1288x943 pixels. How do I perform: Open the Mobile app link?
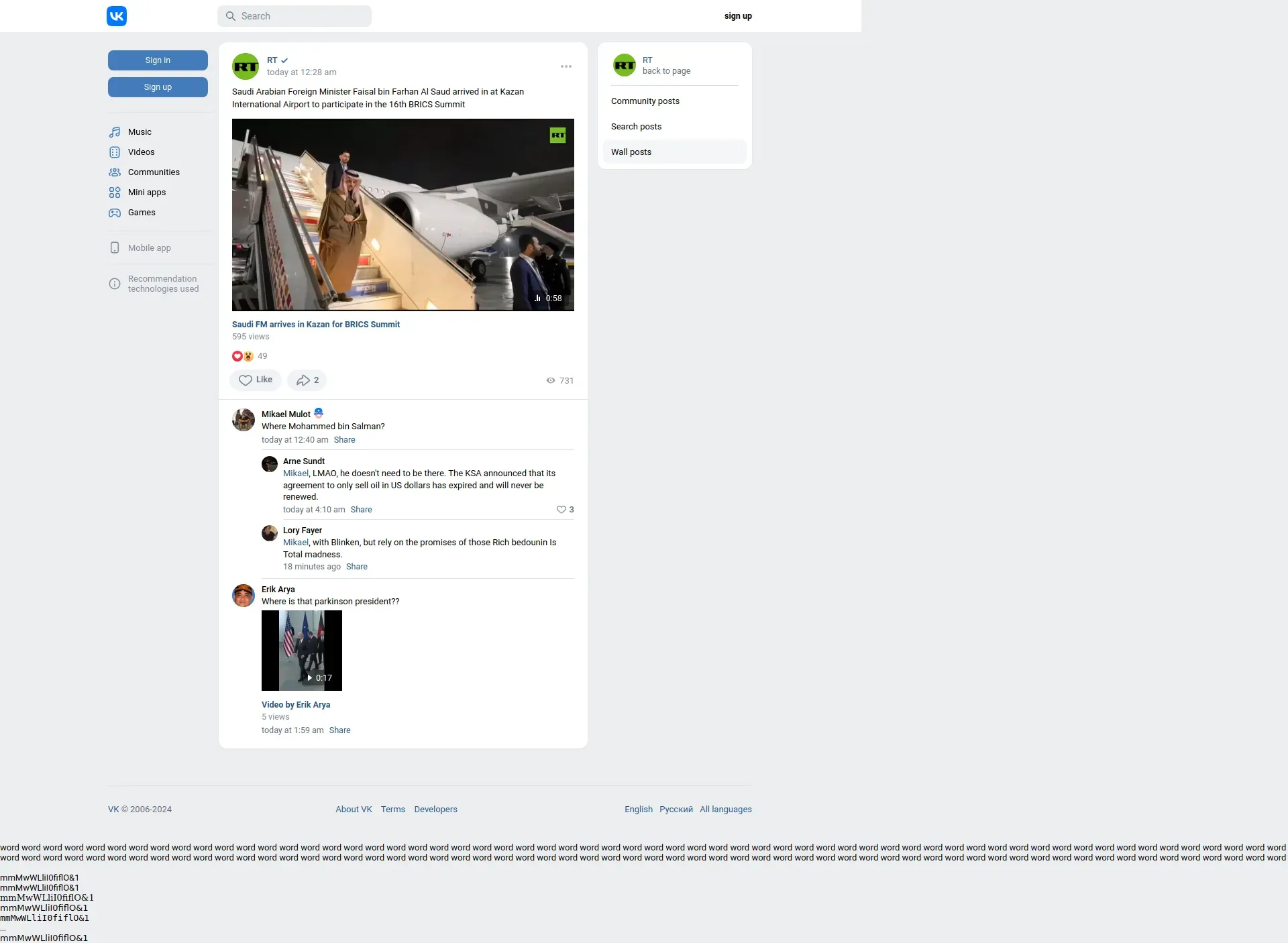click(149, 248)
